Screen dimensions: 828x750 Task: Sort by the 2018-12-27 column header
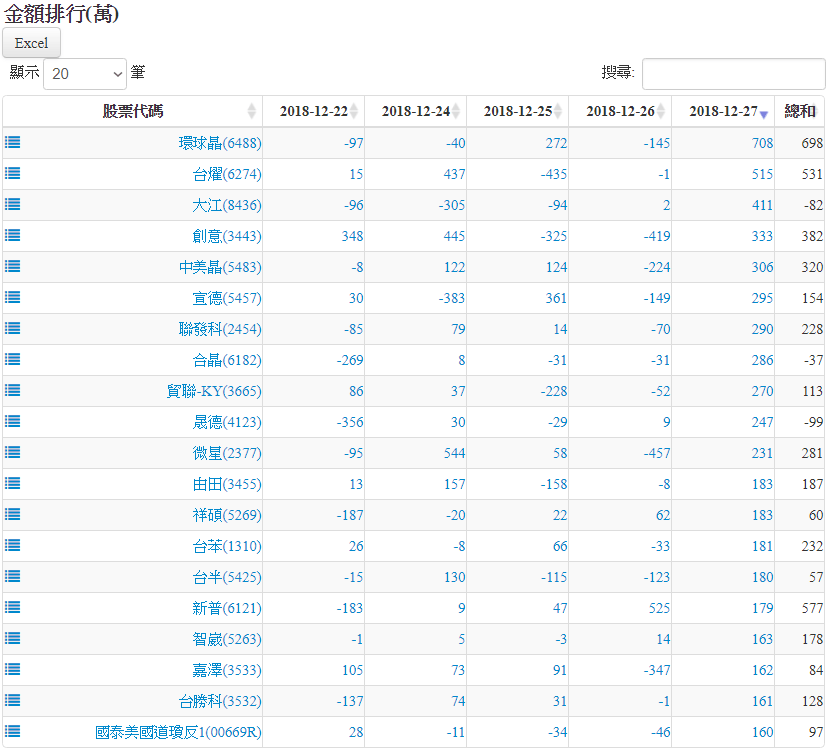click(722, 111)
